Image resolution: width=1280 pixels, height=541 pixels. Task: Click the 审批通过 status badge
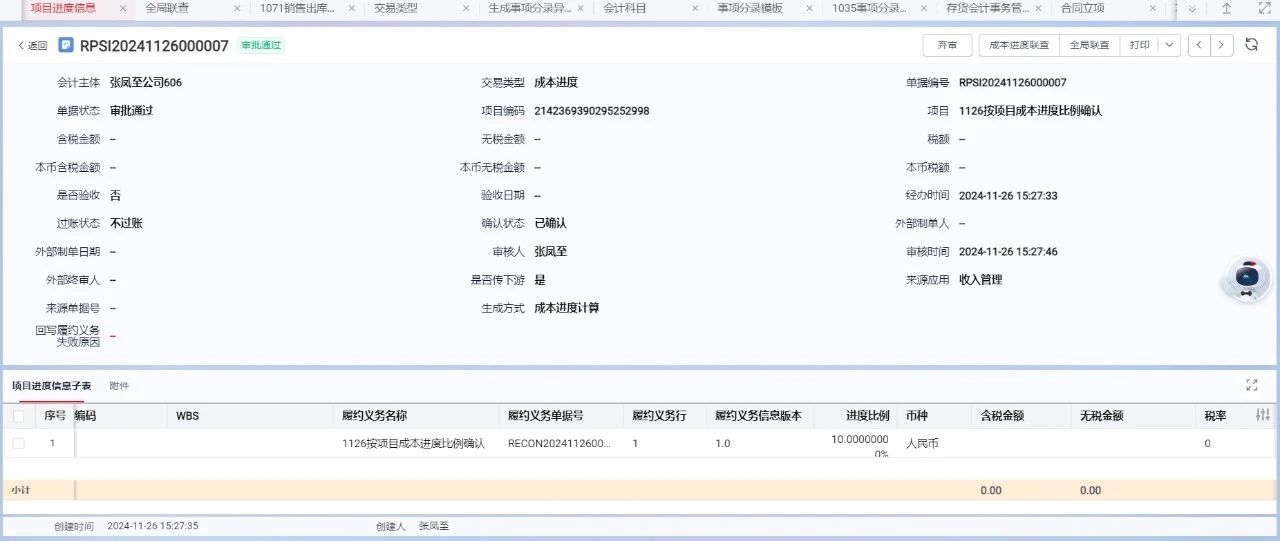(x=261, y=46)
